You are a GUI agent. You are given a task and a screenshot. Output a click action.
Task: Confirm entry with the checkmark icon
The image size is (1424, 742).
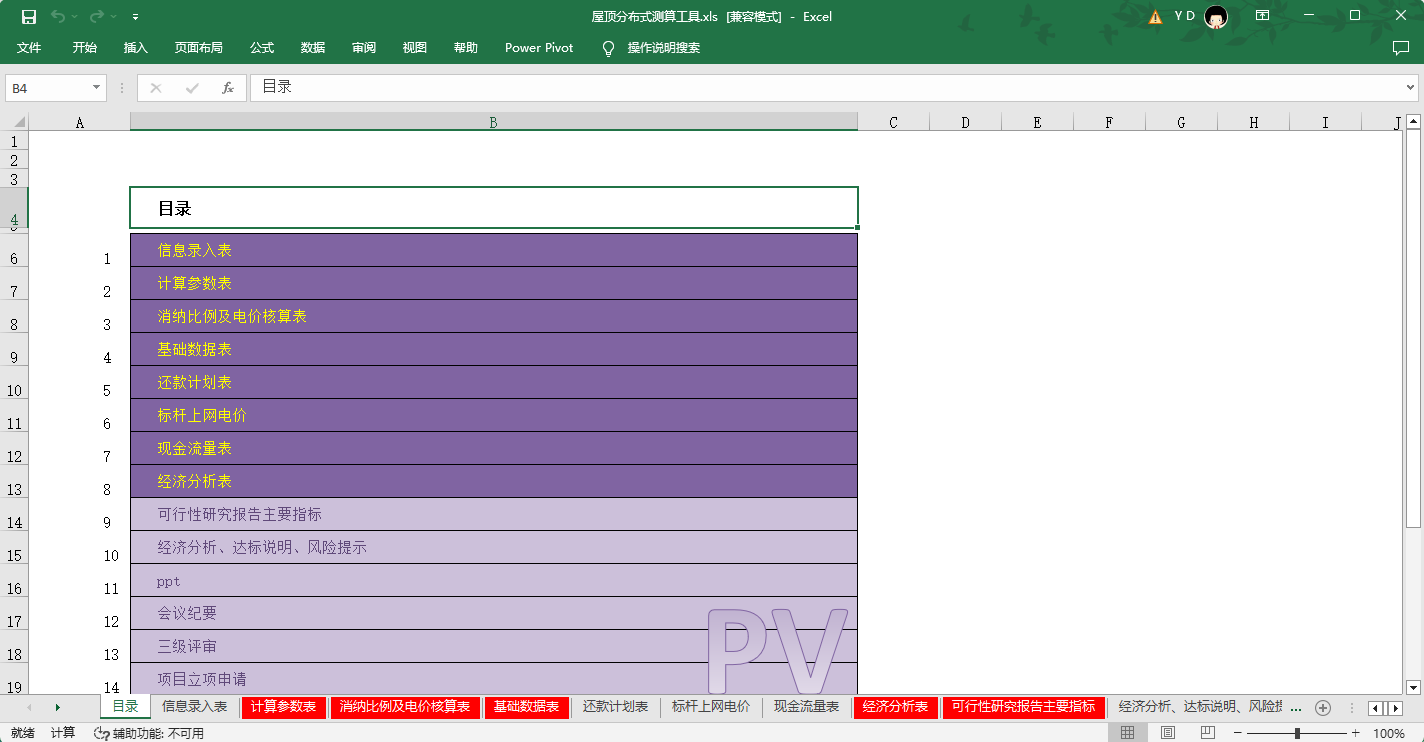pos(192,88)
